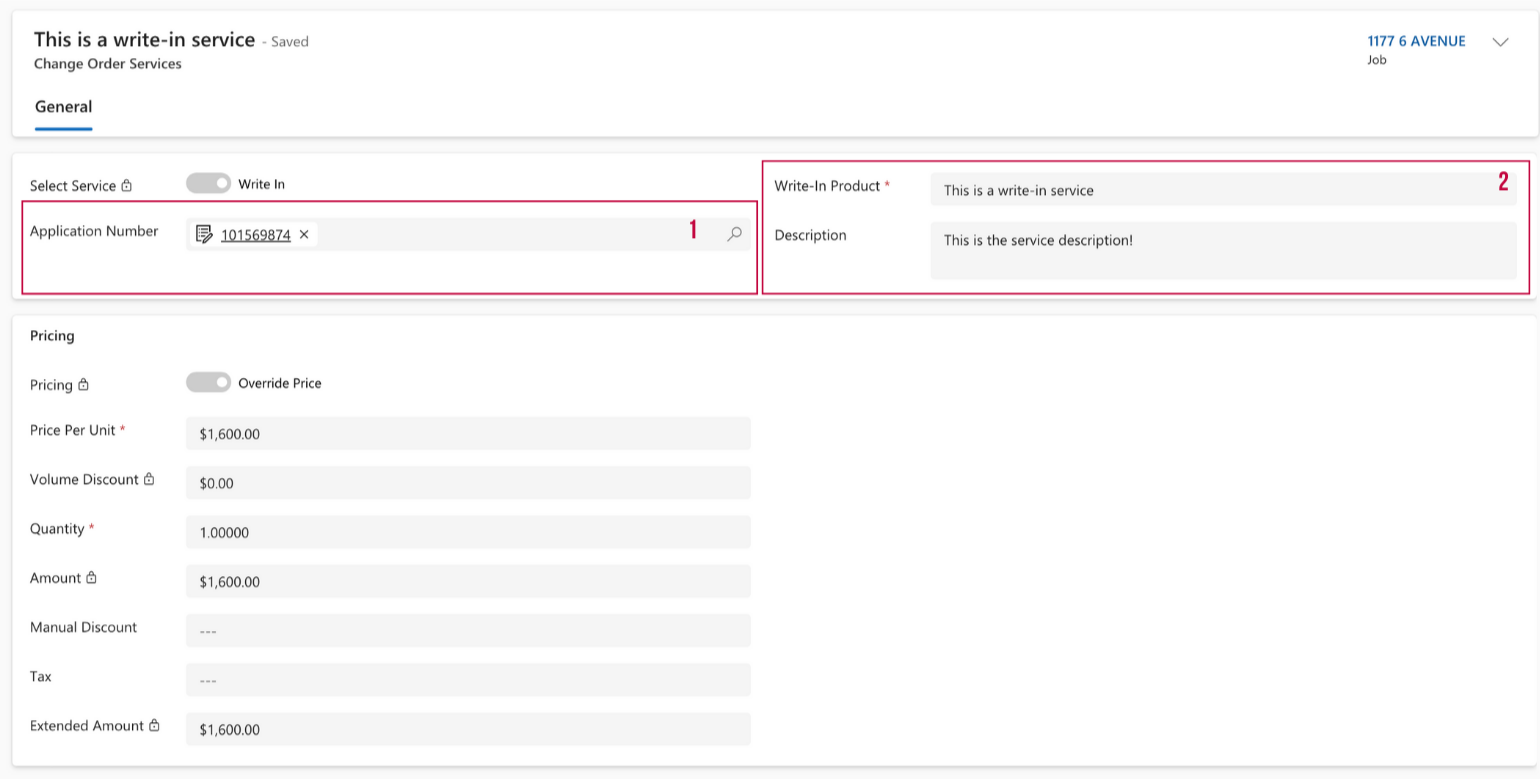1540x779 pixels.
Task: Click the lock icon beside Amount label
Action: (x=91, y=578)
